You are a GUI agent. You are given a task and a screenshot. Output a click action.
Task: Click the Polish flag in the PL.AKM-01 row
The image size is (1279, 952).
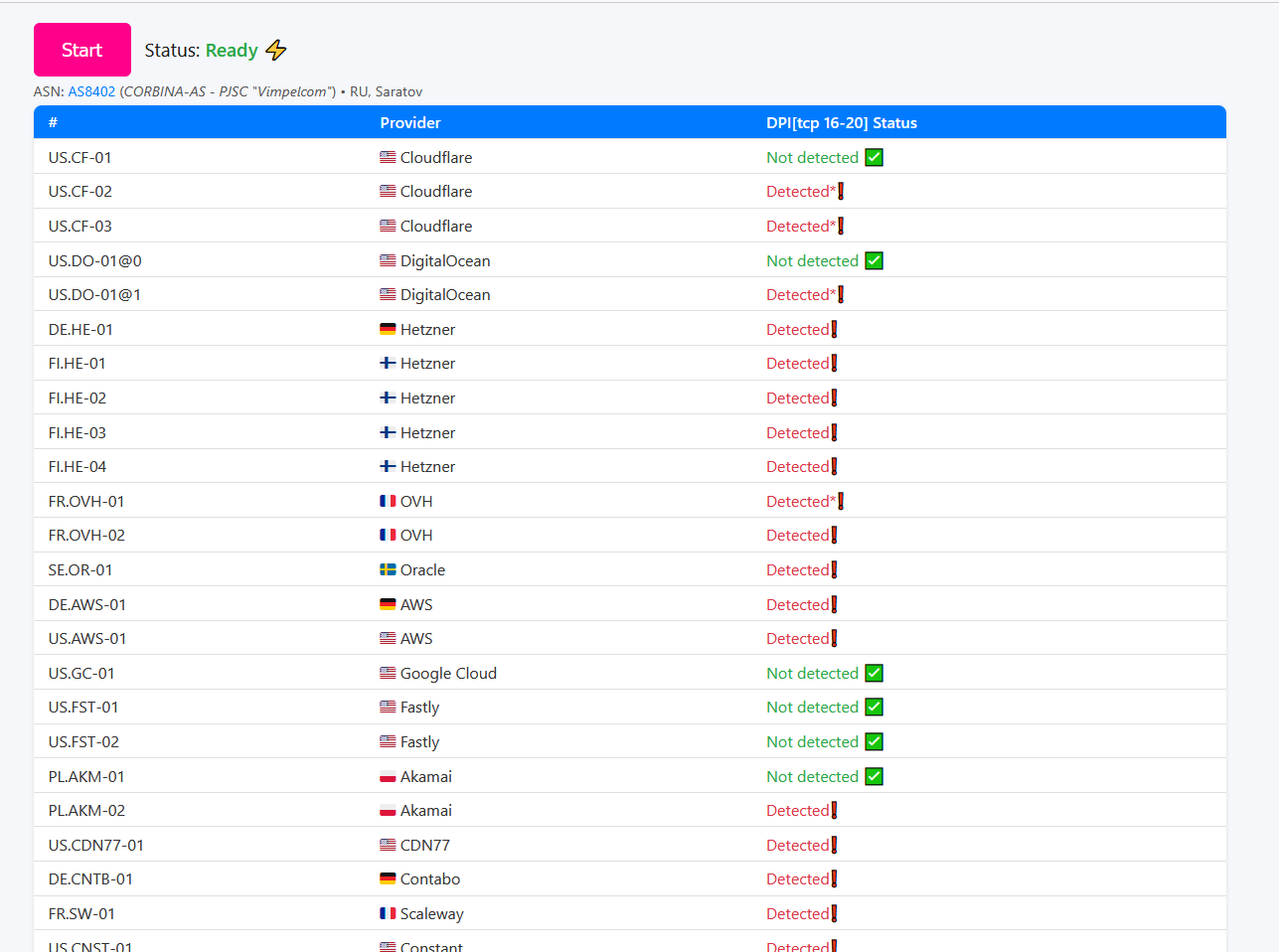coord(388,776)
